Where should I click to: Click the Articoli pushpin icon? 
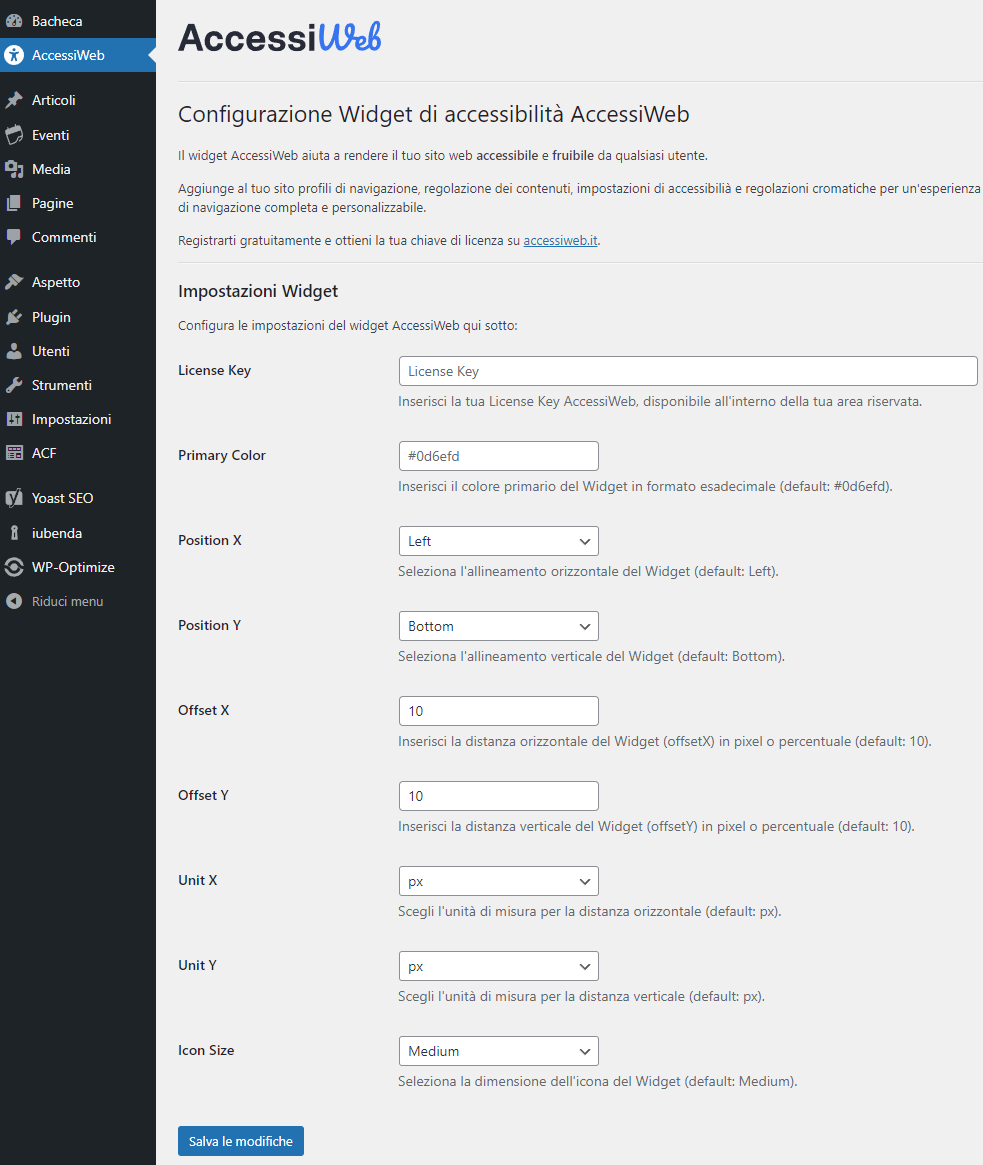[x=14, y=100]
